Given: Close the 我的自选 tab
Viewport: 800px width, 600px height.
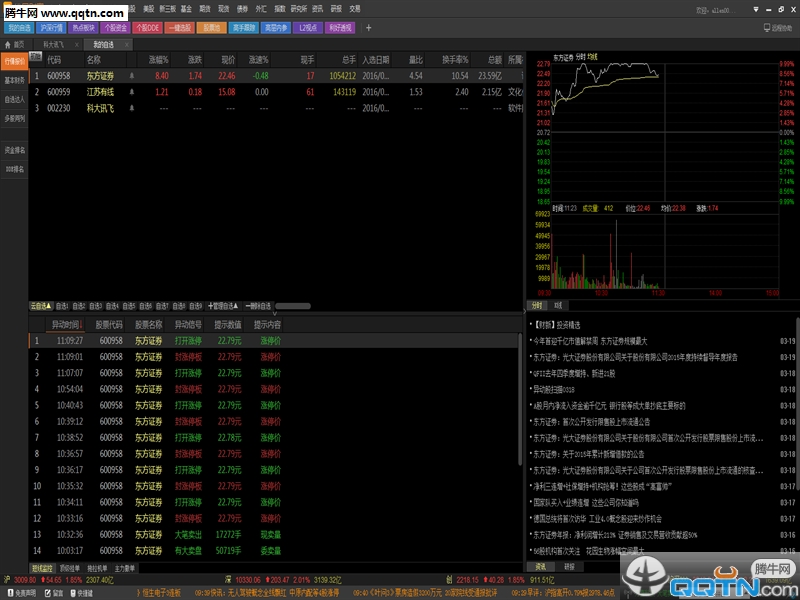Looking at the screenshot, I should pyautogui.click(x=127, y=45).
